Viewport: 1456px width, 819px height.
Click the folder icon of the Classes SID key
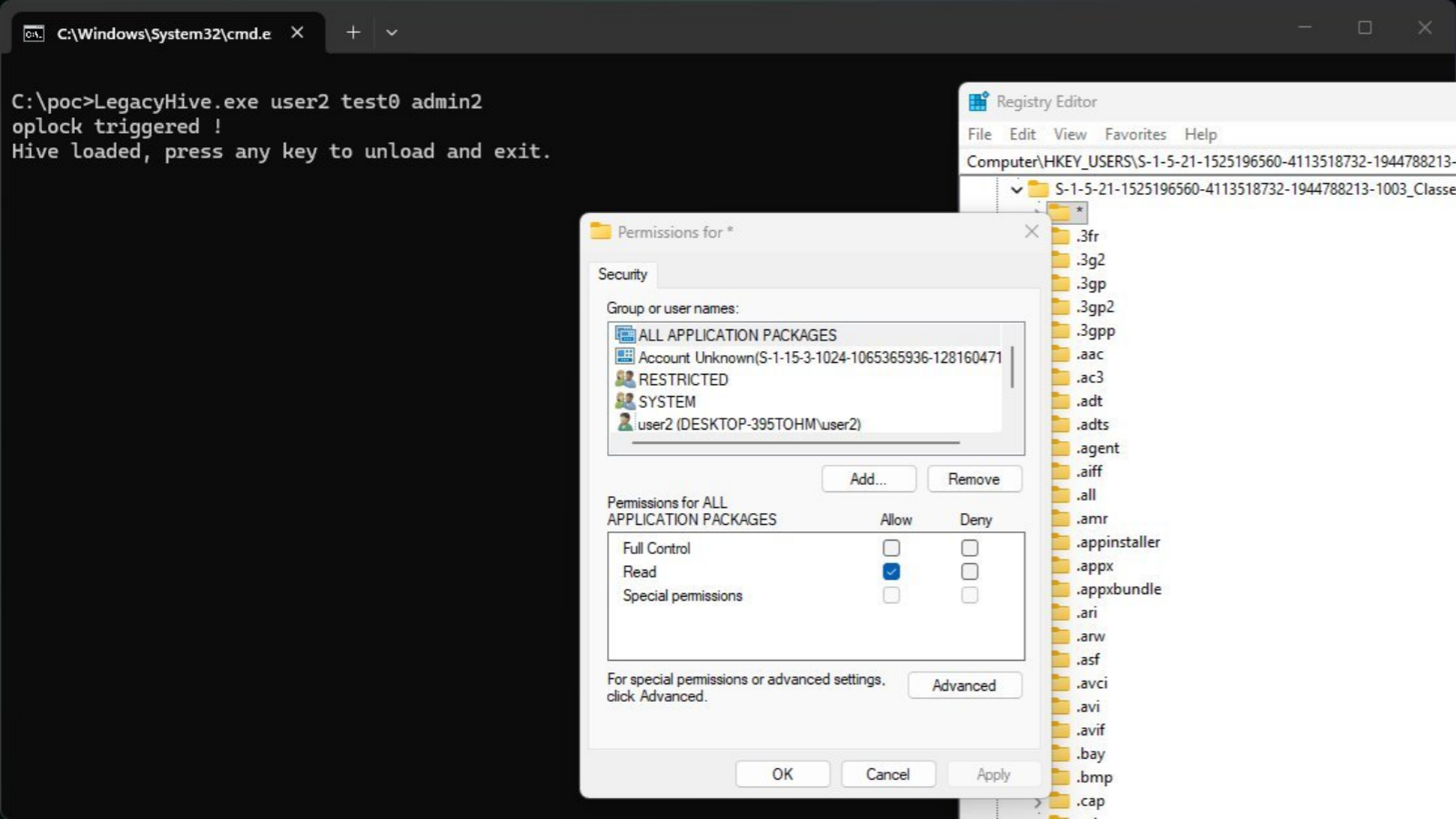[x=1038, y=189]
